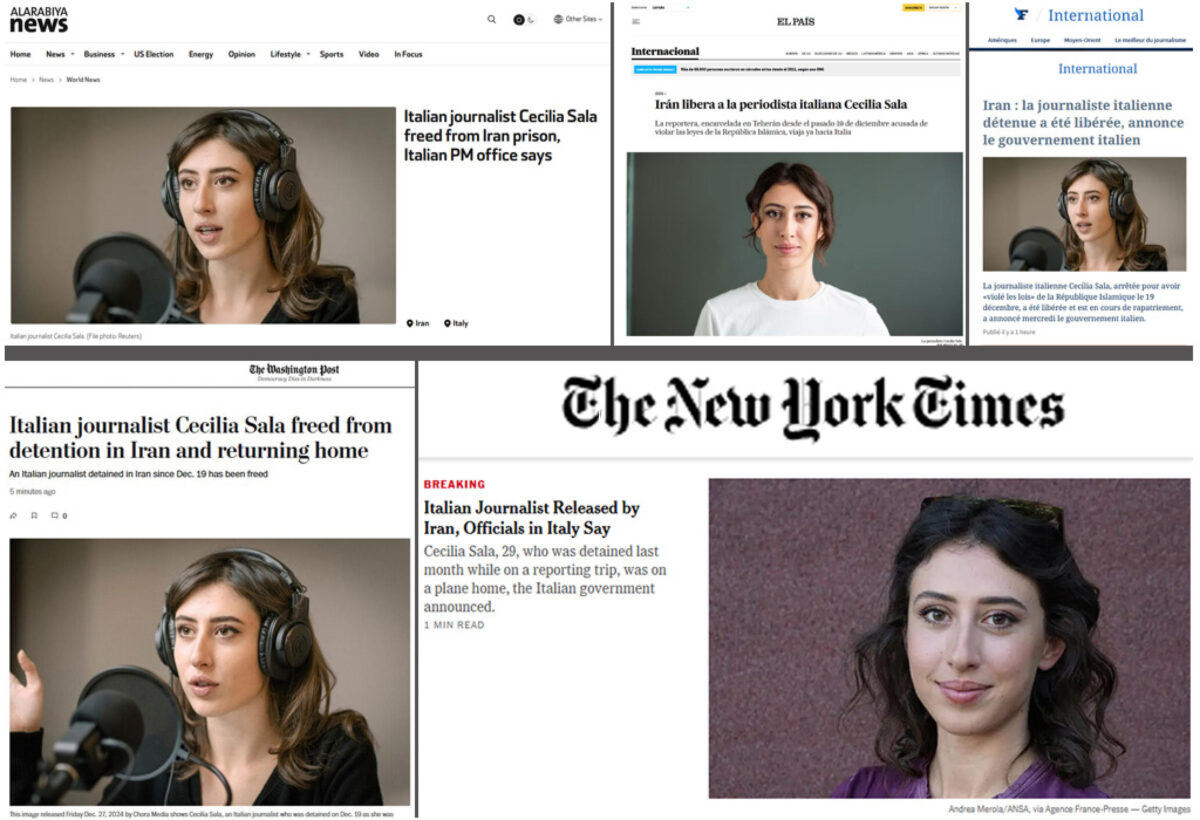Expand the News menu arrow

point(73,54)
